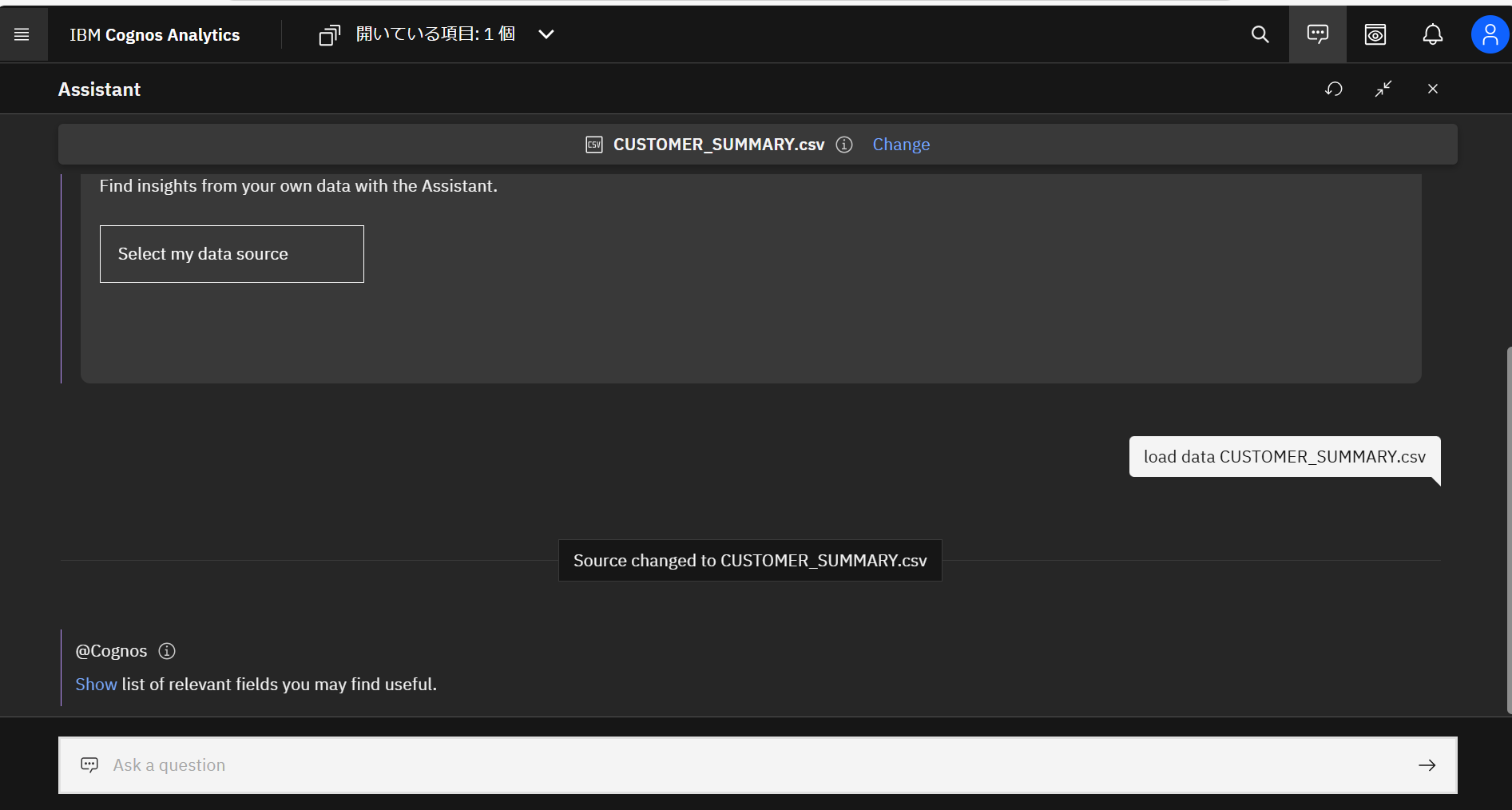
Task: Click the open items stack icon
Action: click(x=329, y=34)
